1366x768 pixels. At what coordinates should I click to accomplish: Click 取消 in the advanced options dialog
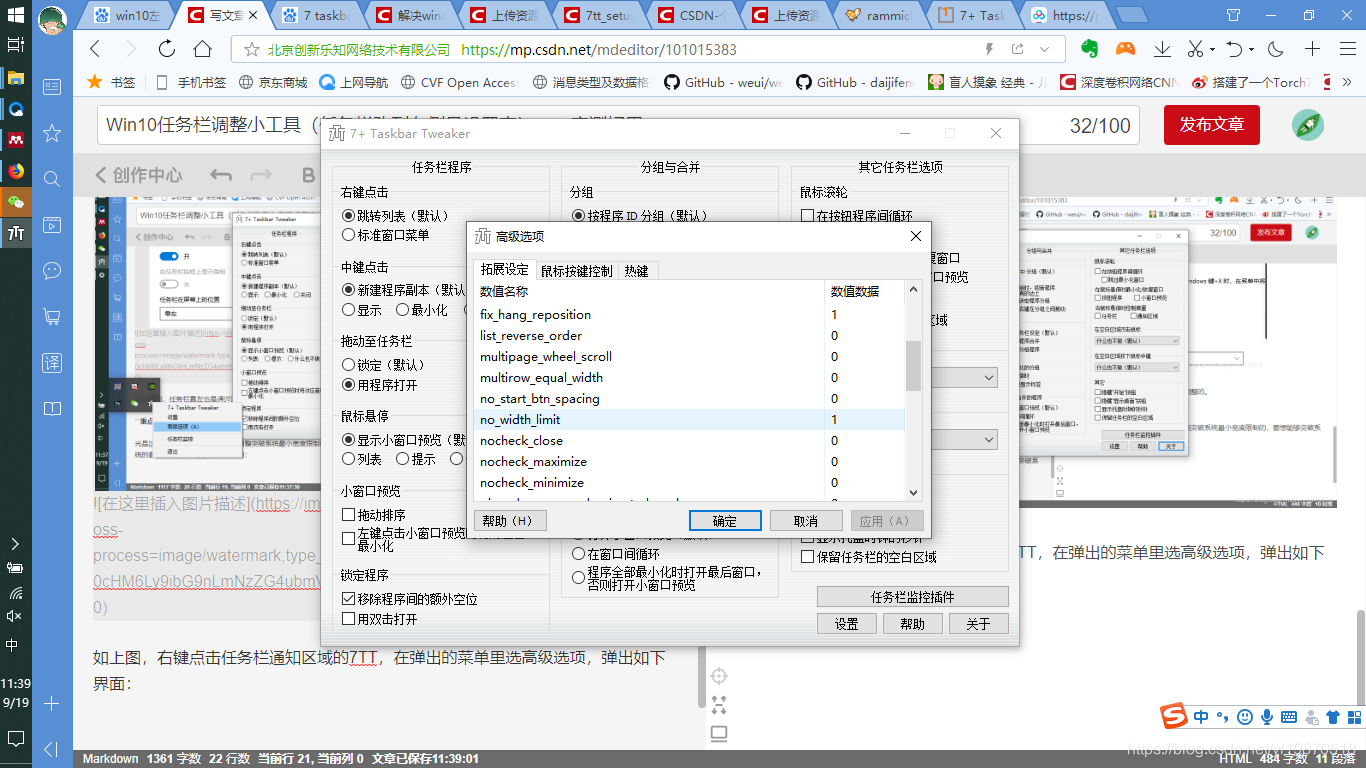806,521
